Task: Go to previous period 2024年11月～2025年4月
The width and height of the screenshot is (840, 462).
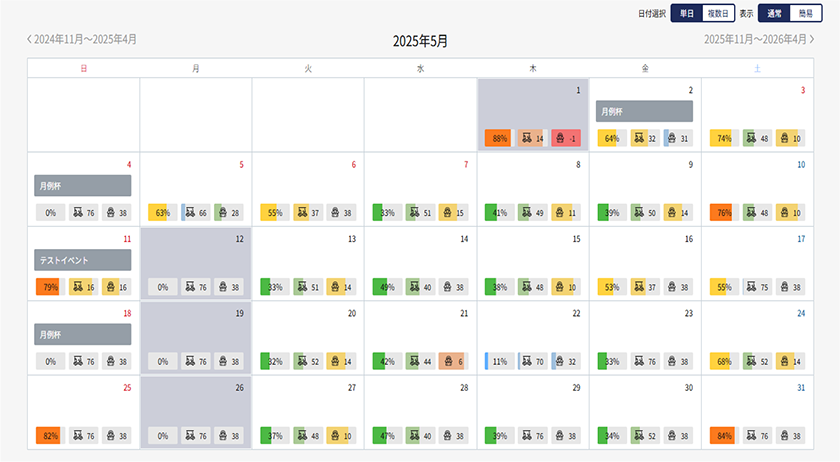Action: pos(82,39)
